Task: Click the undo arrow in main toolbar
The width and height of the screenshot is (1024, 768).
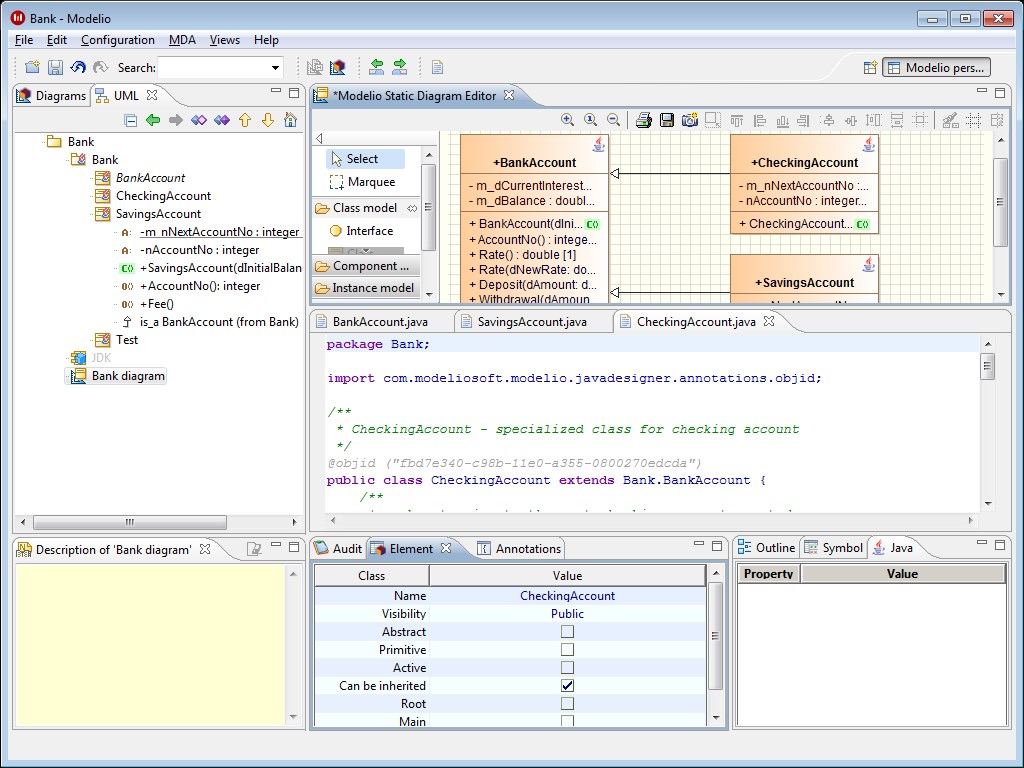Action: click(78, 68)
